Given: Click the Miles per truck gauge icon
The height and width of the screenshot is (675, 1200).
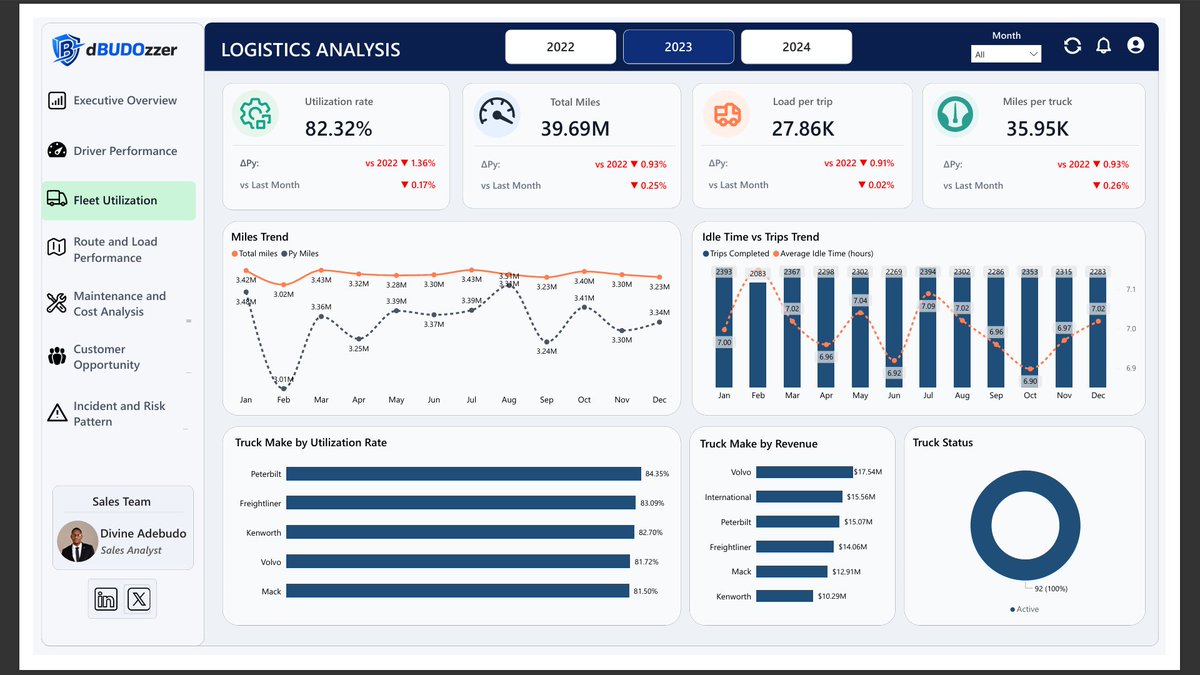Looking at the screenshot, I should [x=955, y=114].
